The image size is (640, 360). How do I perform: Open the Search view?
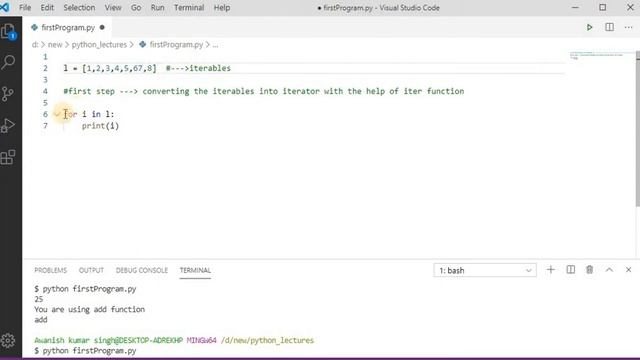click(9, 62)
